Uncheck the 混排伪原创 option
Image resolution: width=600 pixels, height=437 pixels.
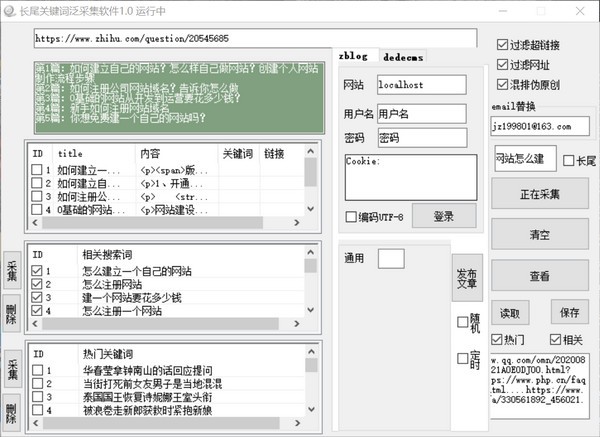point(503,83)
